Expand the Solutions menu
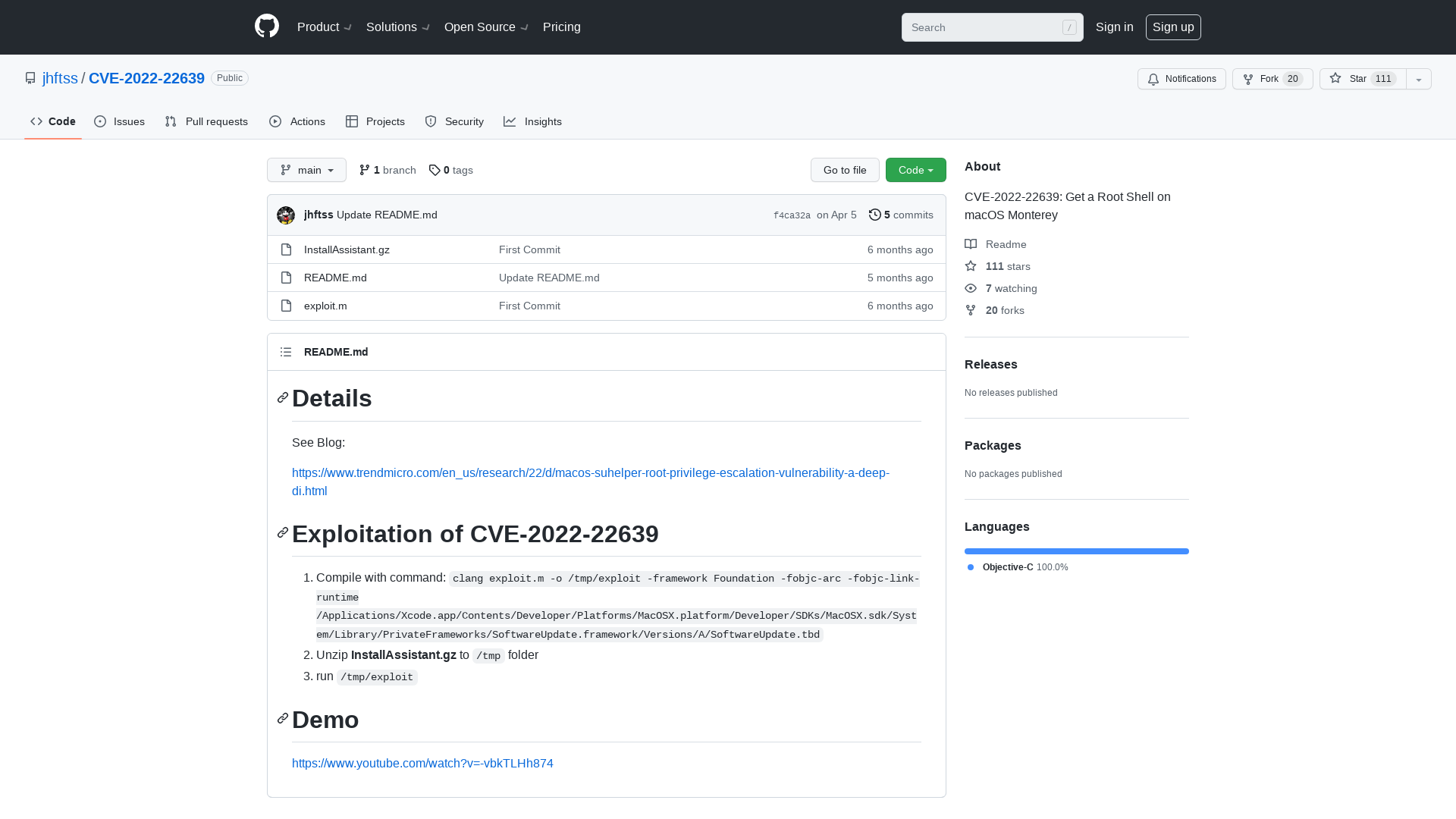The height and width of the screenshot is (819, 1456). [x=398, y=27]
